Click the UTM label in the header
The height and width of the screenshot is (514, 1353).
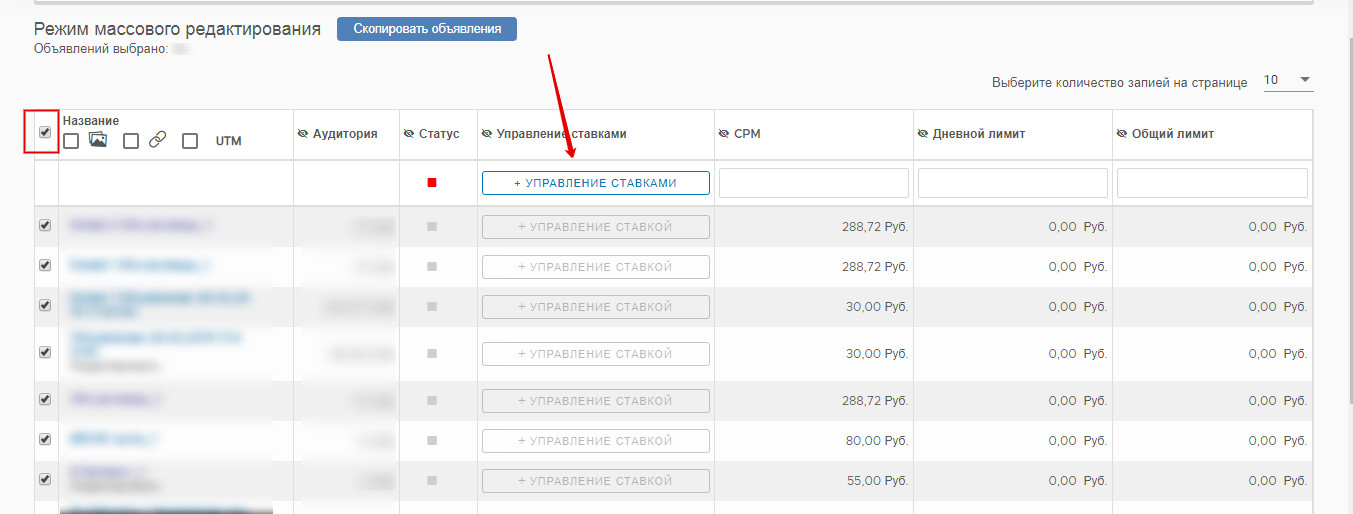click(x=228, y=142)
